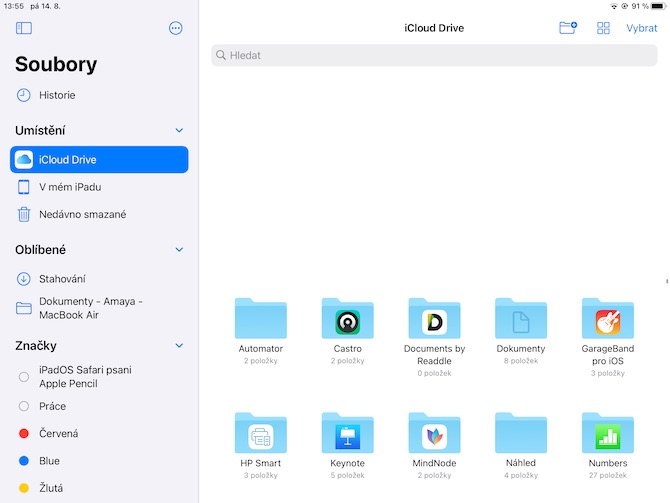Open the Automator folder
Screen dimensions: 670x503
pyautogui.click(x=261, y=318)
